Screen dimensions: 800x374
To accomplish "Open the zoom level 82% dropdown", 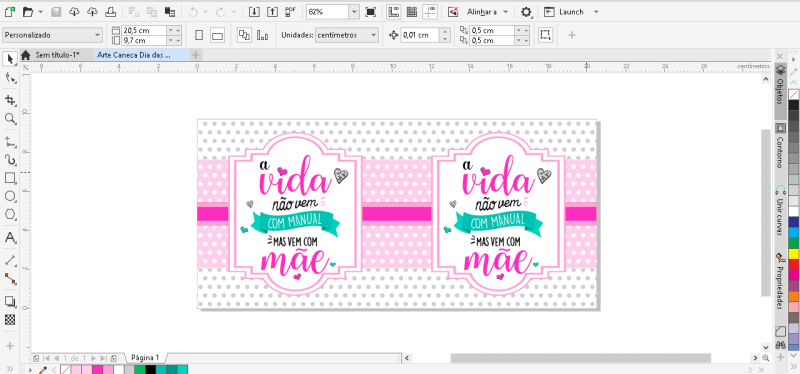I will point(354,12).
